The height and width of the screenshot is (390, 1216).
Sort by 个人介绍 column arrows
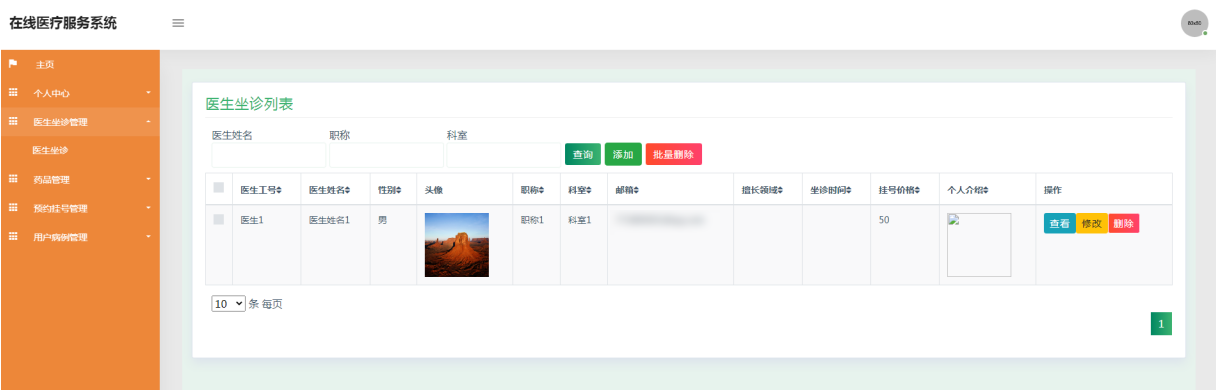tap(985, 190)
